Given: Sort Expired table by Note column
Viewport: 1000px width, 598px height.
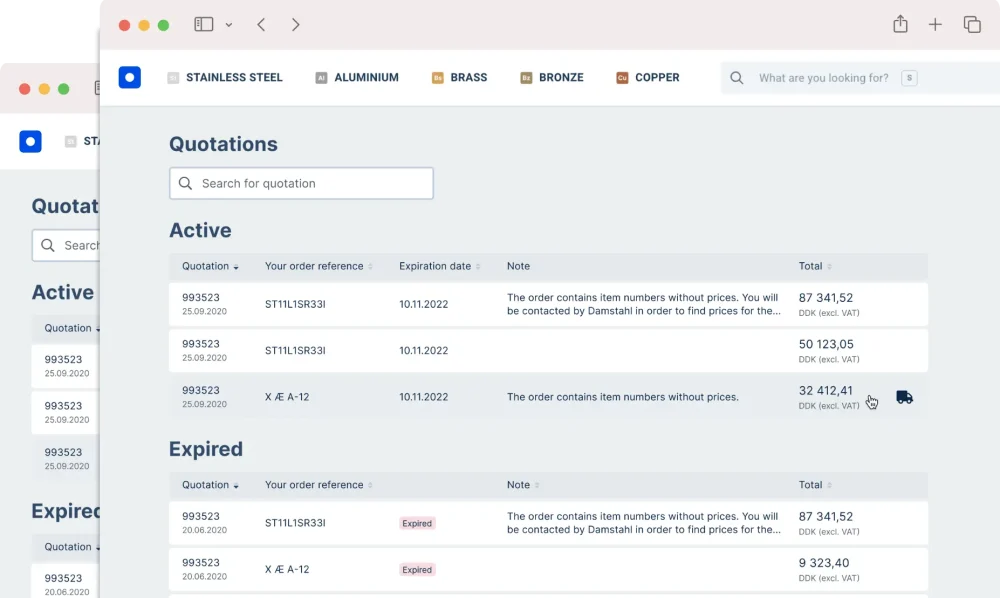Looking at the screenshot, I should [x=522, y=485].
